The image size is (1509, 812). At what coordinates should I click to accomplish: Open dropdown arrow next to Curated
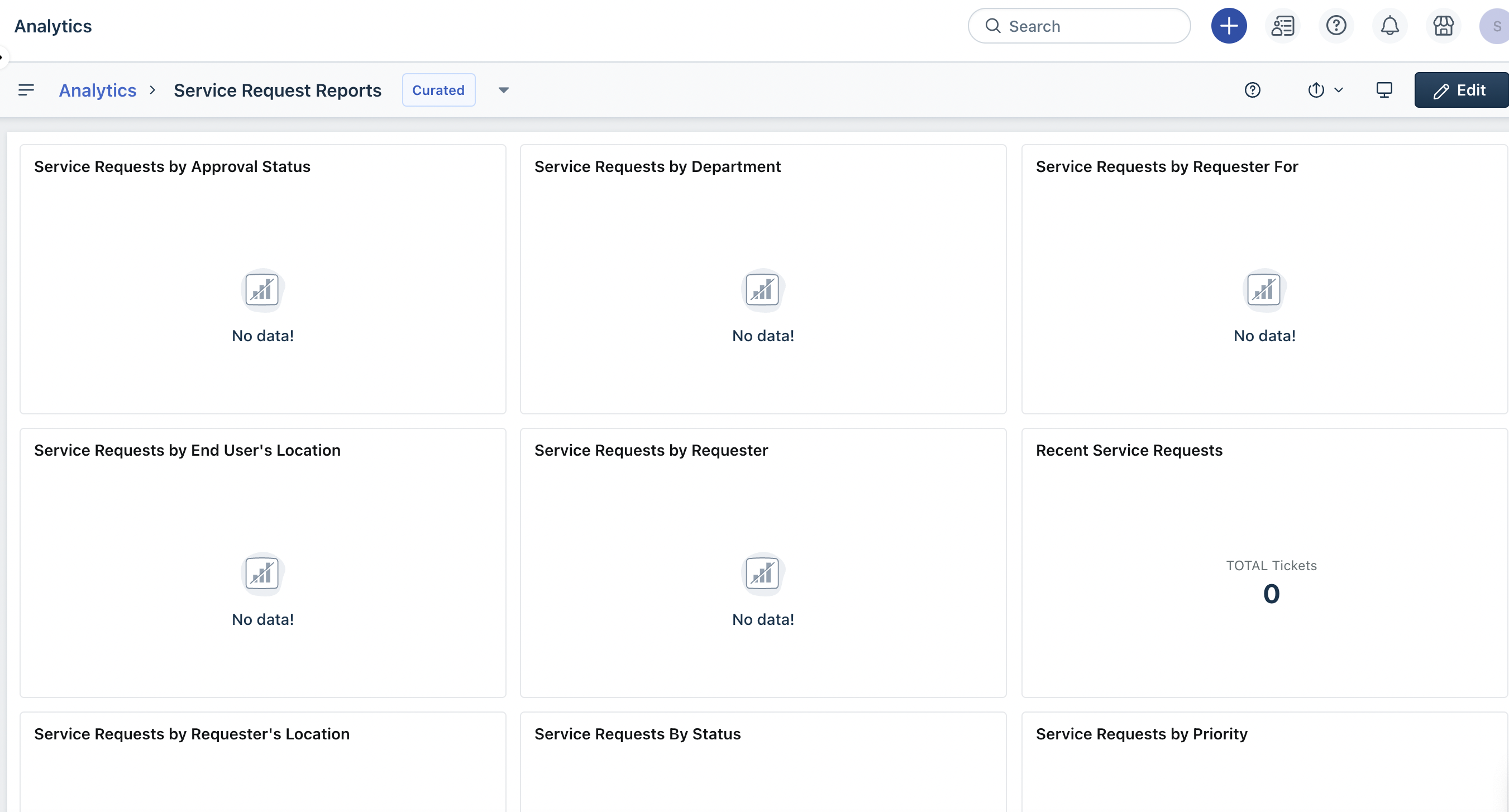click(503, 90)
